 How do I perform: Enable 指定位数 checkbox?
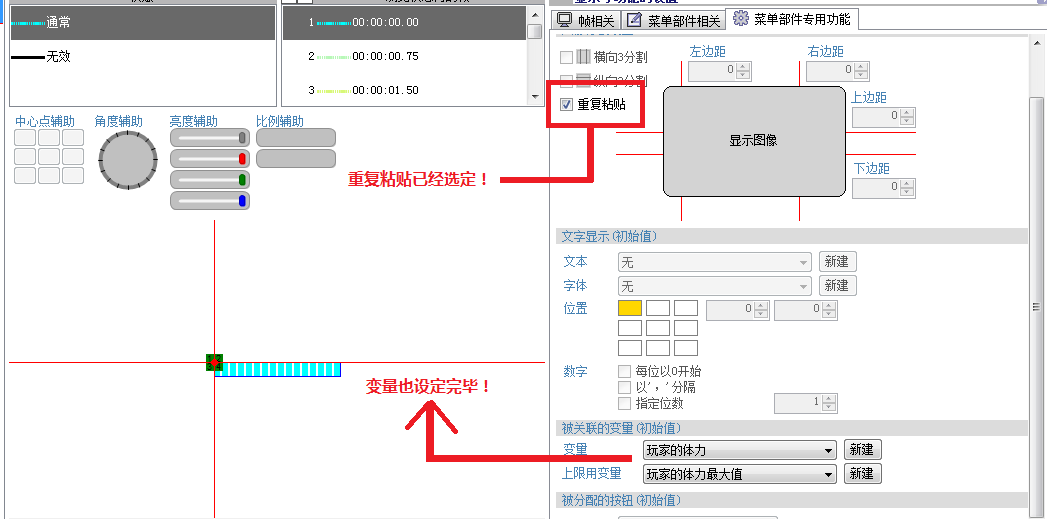click(x=624, y=403)
